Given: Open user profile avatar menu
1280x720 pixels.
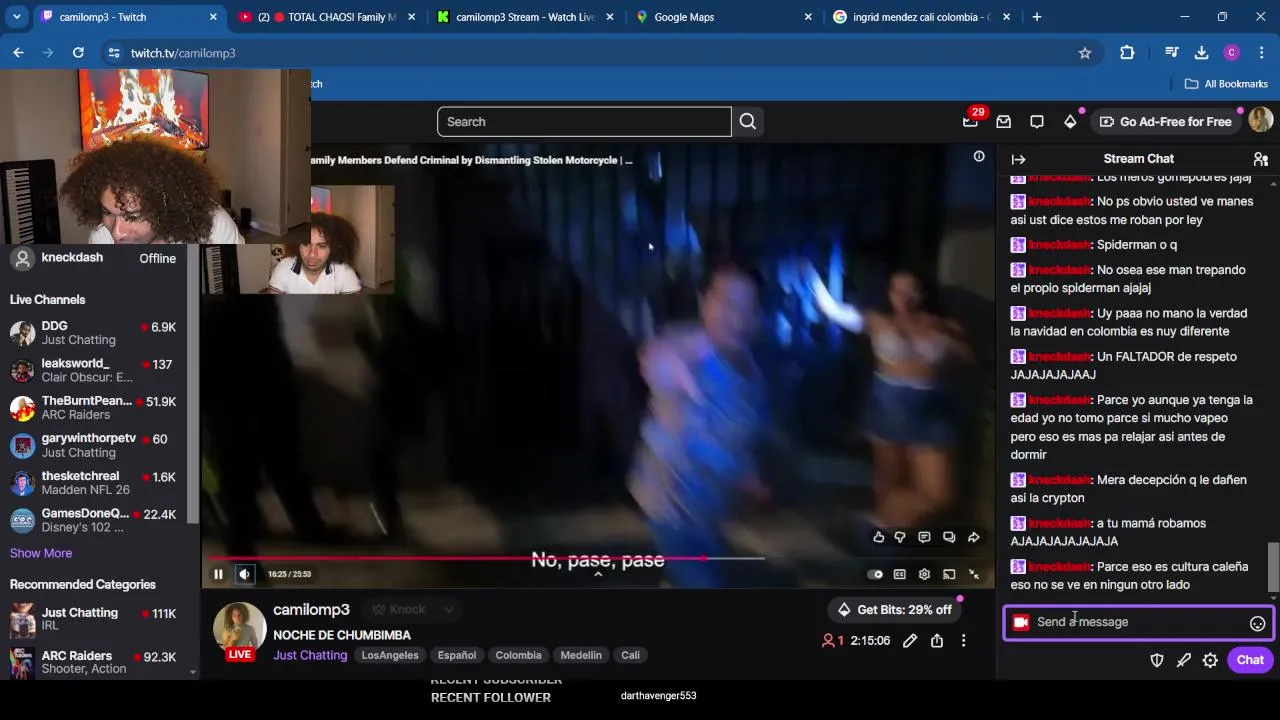Looking at the screenshot, I should tap(1261, 121).
